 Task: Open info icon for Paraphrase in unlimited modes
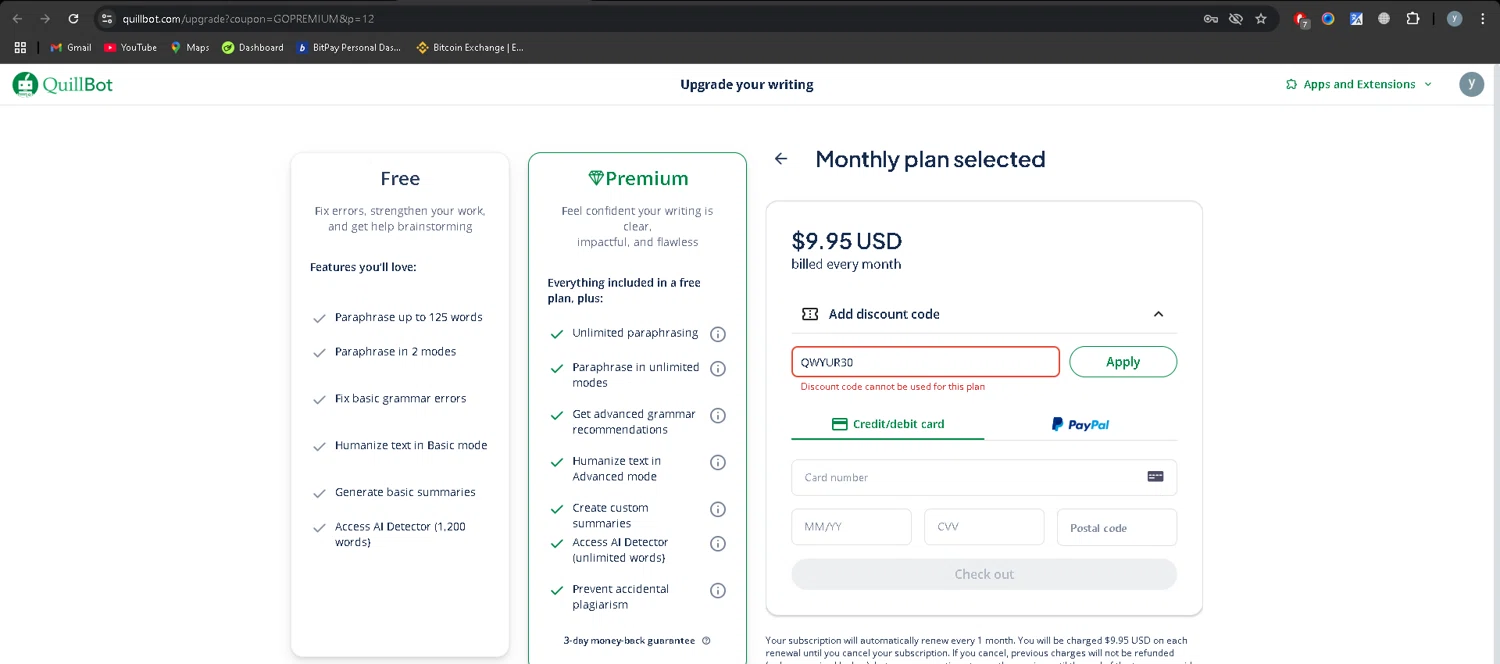(717, 369)
